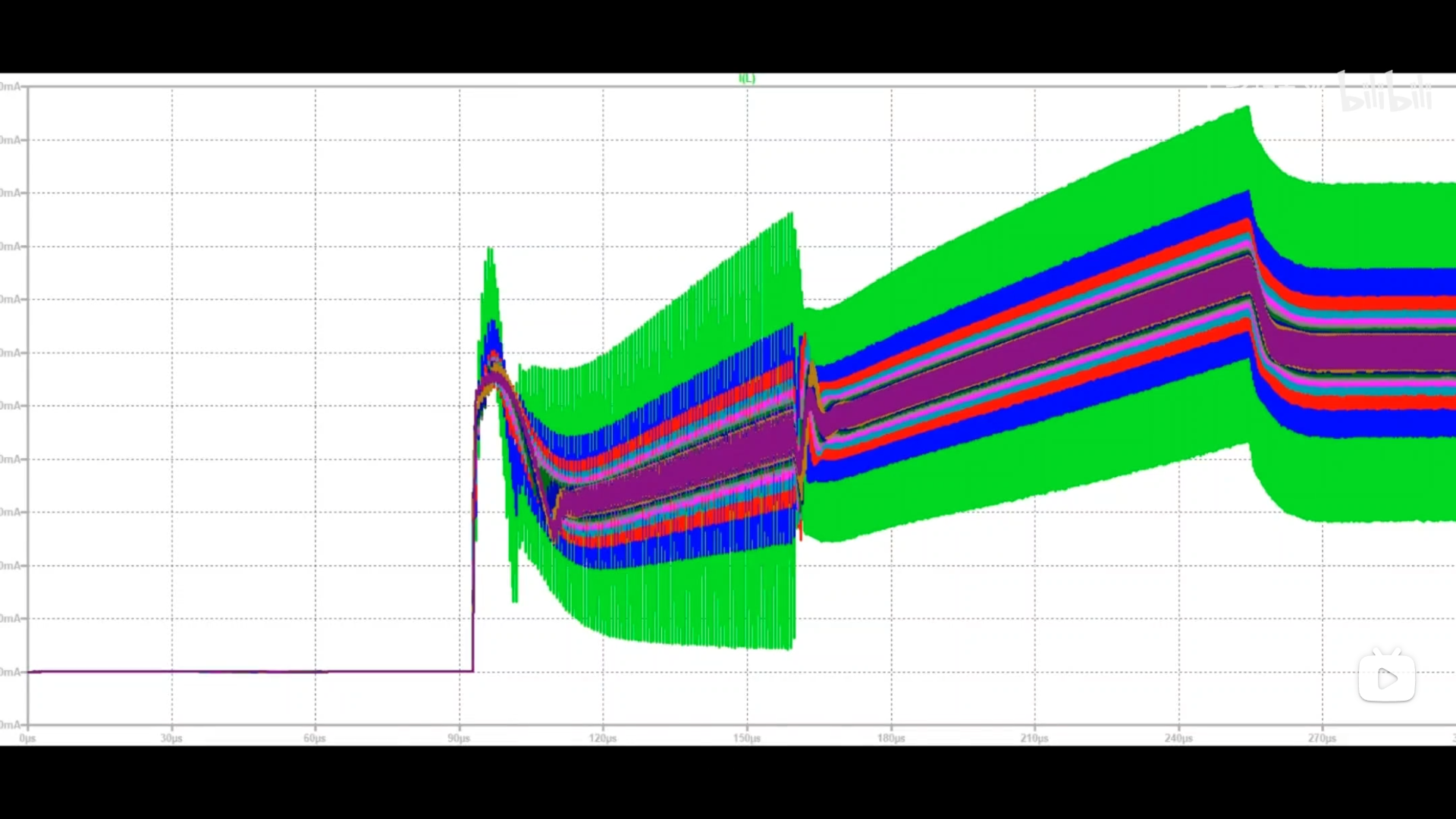The width and height of the screenshot is (1456, 819).
Task: Click the flat purple baseline trace before the step
Action: click(x=243, y=671)
